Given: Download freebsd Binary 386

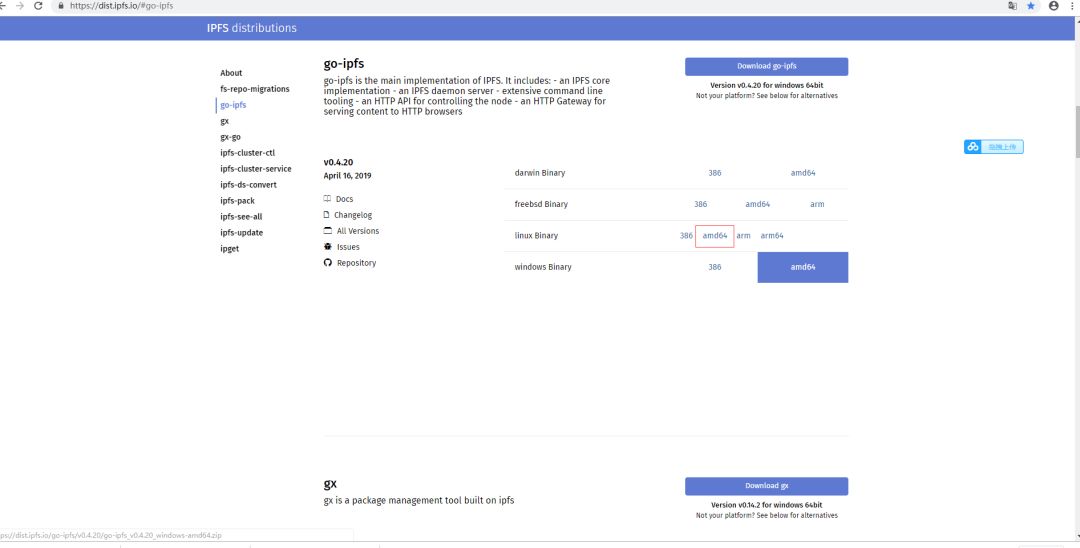Looking at the screenshot, I should 700,204.
